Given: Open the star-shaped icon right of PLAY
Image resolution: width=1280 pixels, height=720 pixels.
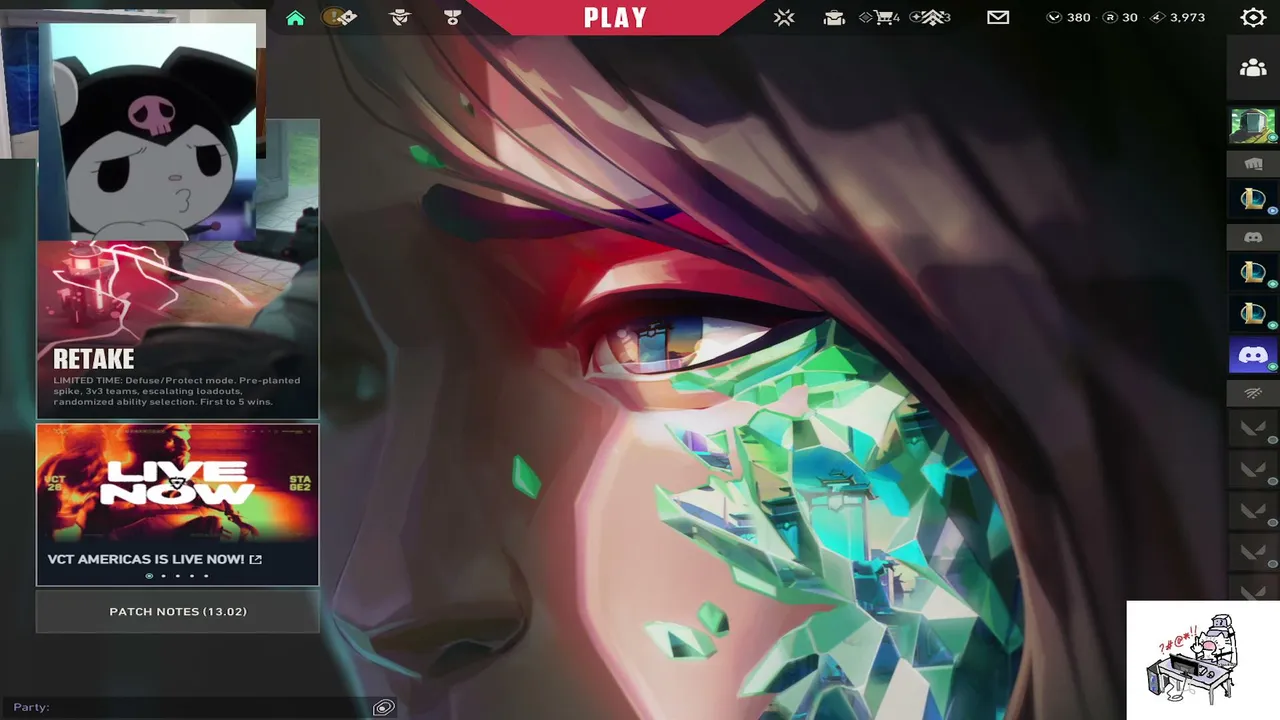Looking at the screenshot, I should (x=784, y=17).
